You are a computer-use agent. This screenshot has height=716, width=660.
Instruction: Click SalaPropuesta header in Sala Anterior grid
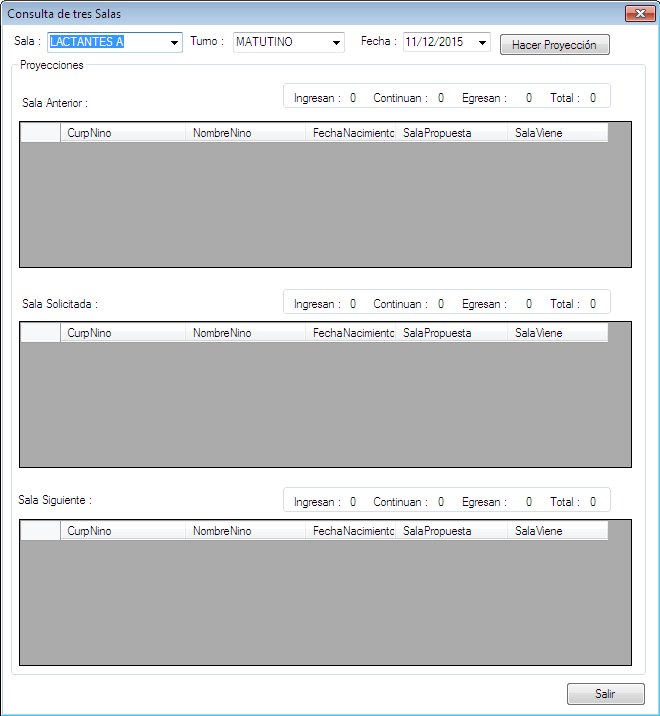[x=451, y=133]
